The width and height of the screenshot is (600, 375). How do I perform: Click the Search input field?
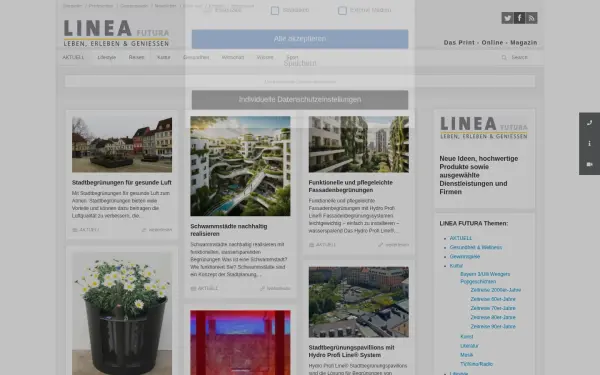pos(519,57)
